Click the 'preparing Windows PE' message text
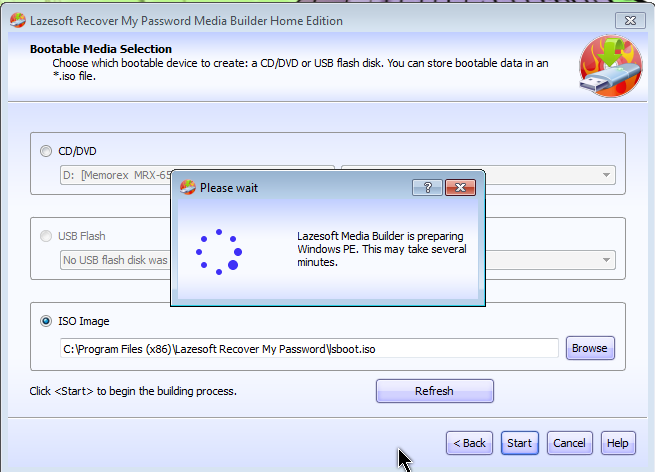This screenshot has width=655, height=472. pyautogui.click(x=382, y=249)
